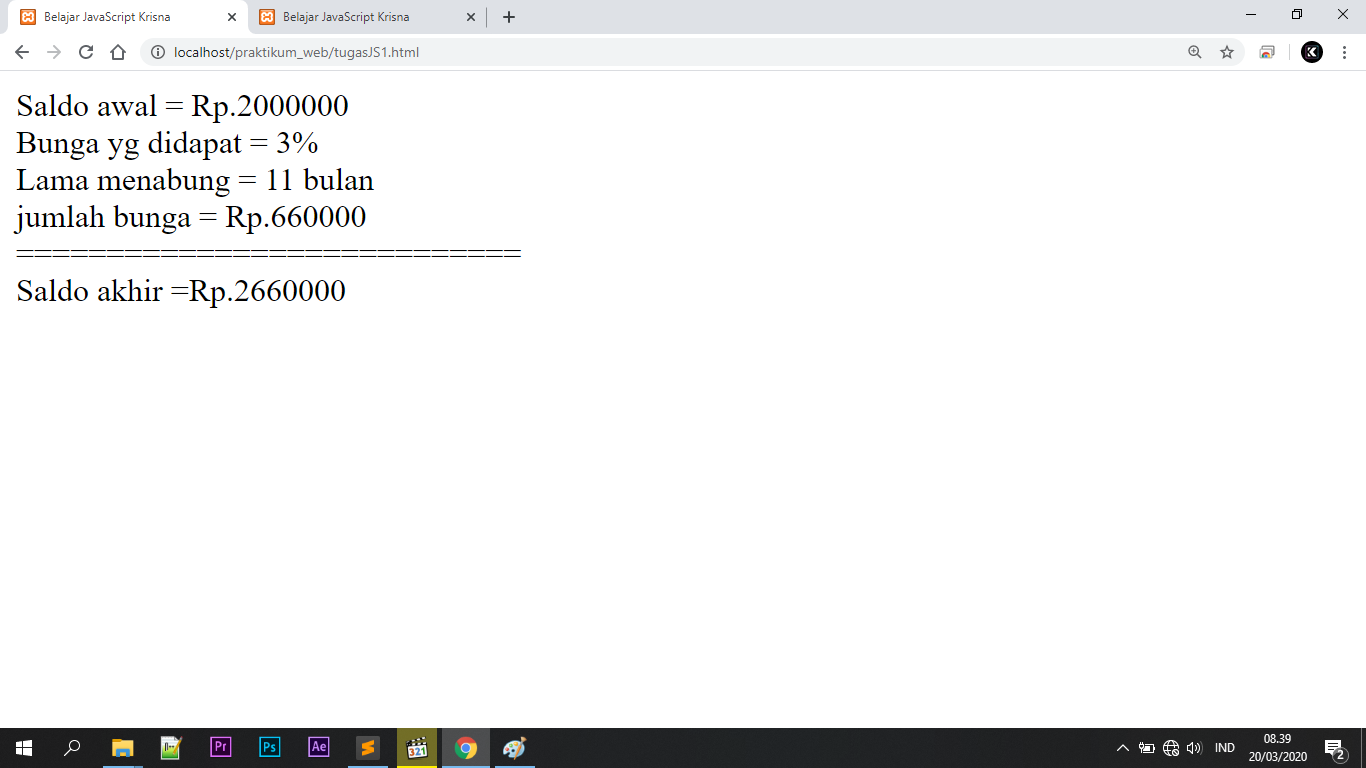The height and width of the screenshot is (768, 1366).
Task: Open a new tab with the plus button
Action: click(x=509, y=16)
